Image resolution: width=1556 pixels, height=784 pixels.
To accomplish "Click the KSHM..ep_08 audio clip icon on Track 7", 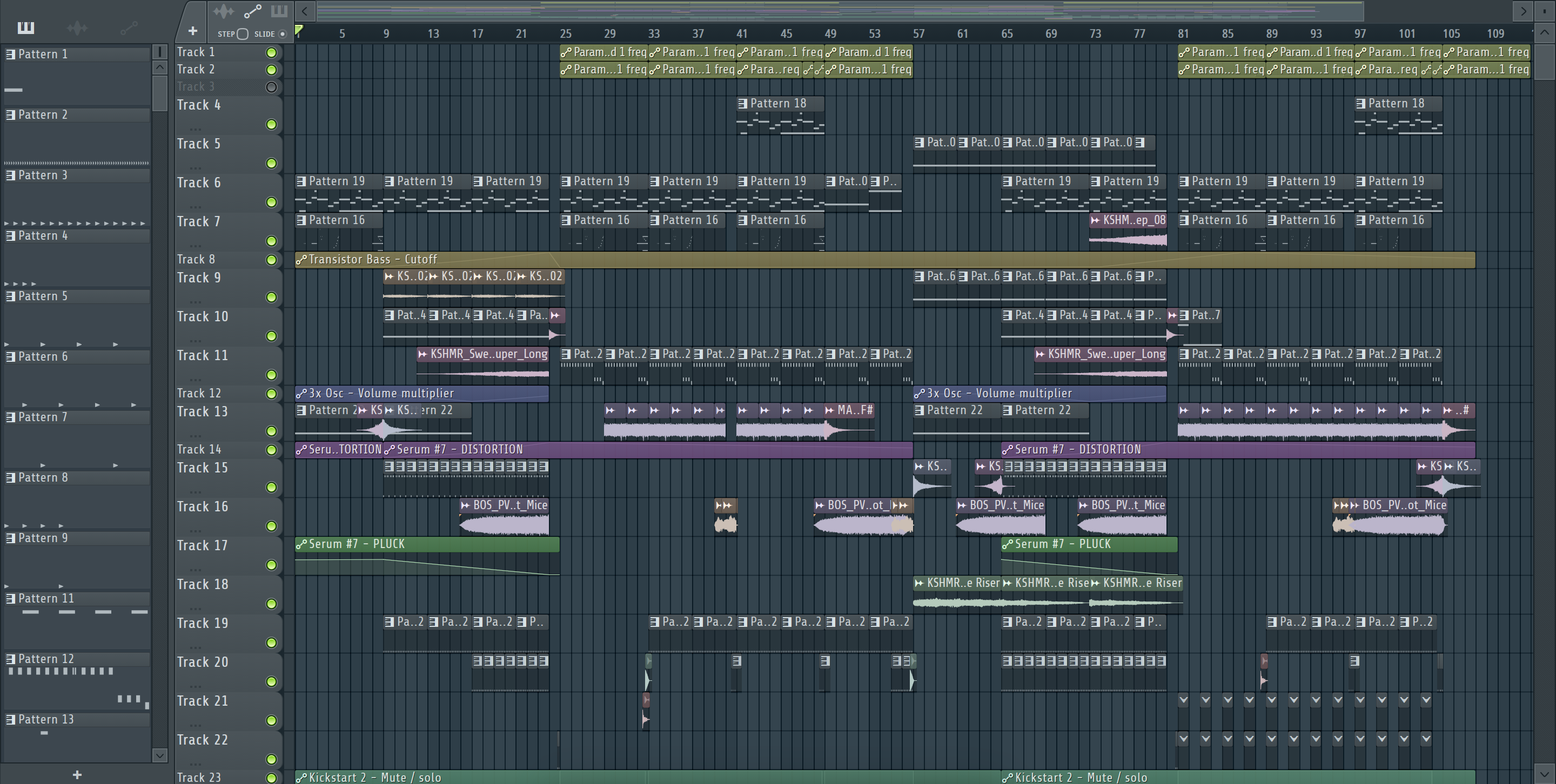I will pyautogui.click(x=1095, y=220).
